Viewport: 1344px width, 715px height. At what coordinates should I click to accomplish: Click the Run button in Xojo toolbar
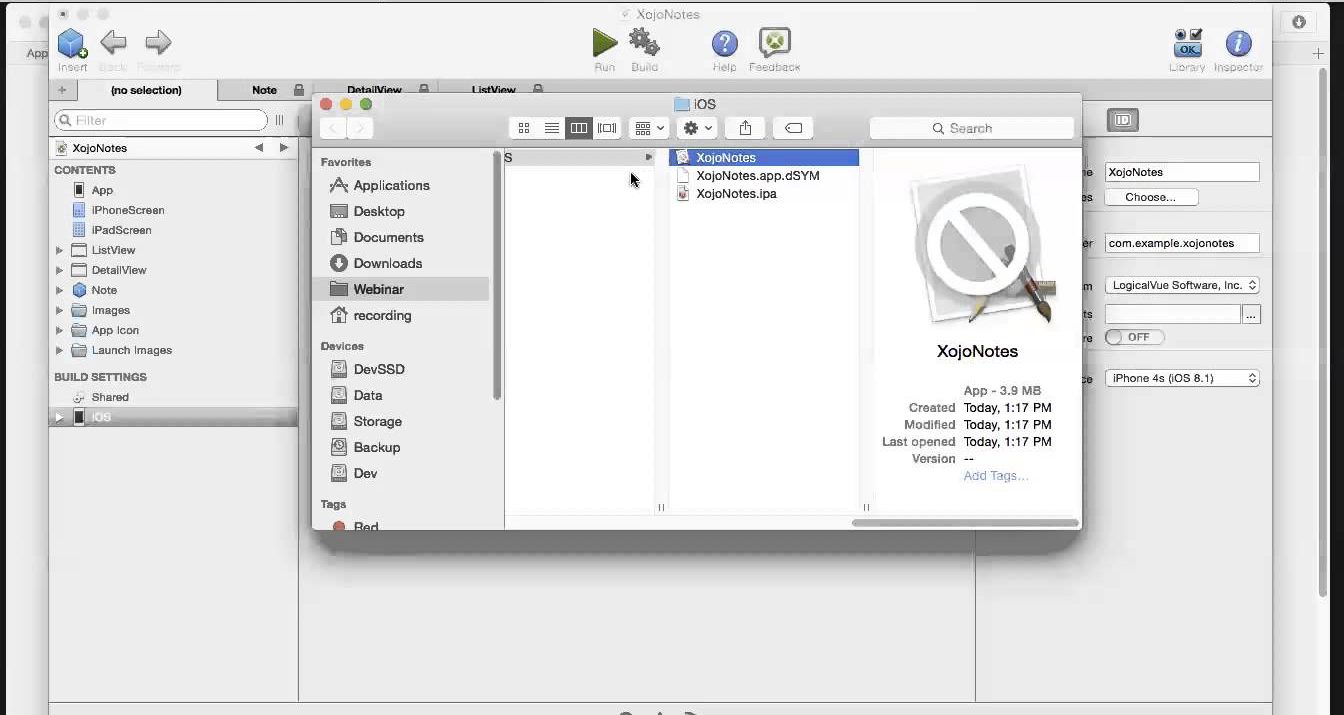(x=604, y=43)
